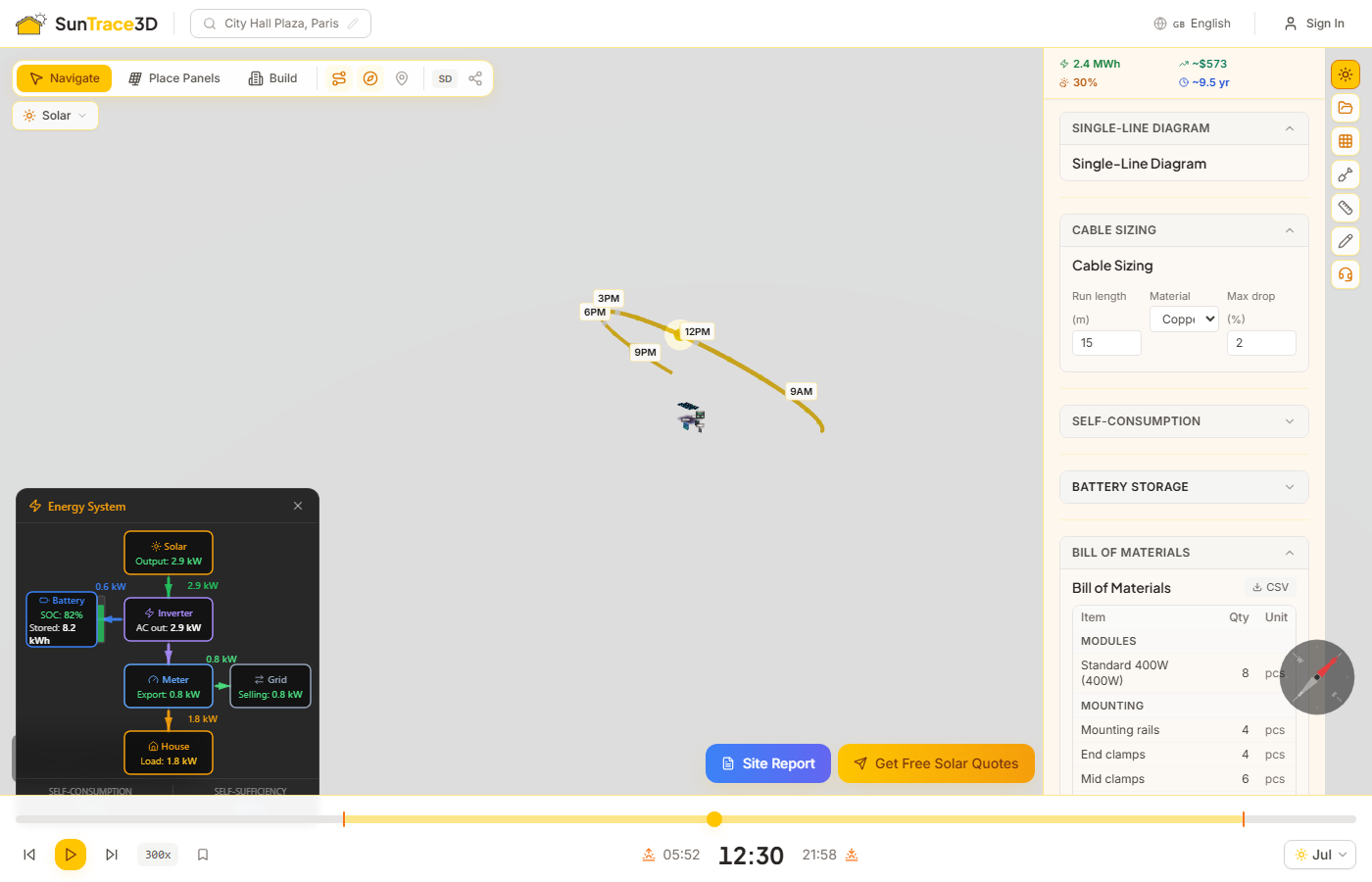Image resolution: width=1372 pixels, height=882 pixels.
Task: Click the share icon in toolbar
Action: tap(475, 78)
